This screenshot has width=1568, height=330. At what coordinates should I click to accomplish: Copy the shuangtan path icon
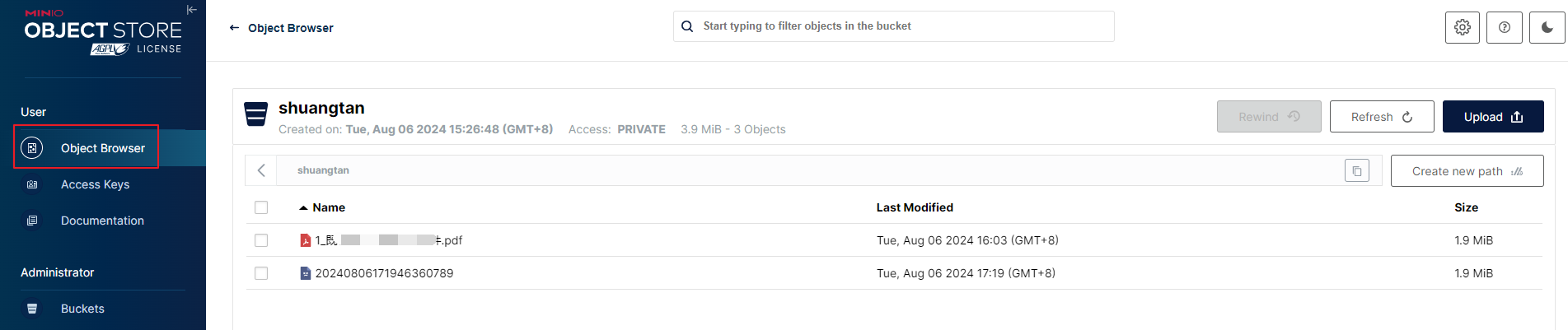[1357, 170]
